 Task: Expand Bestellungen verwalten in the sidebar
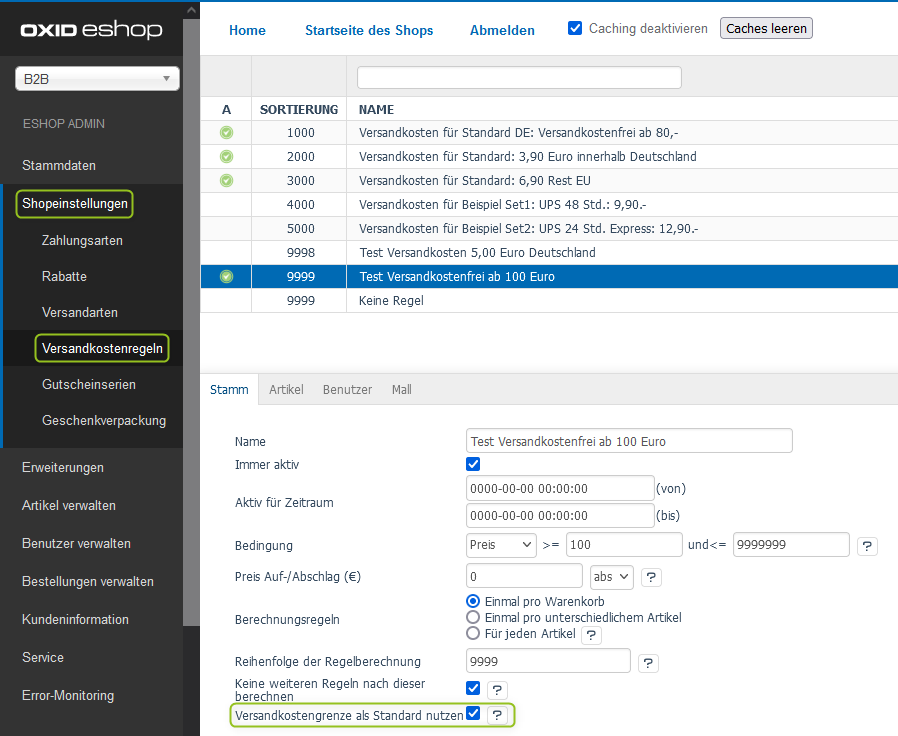[88, 581]
